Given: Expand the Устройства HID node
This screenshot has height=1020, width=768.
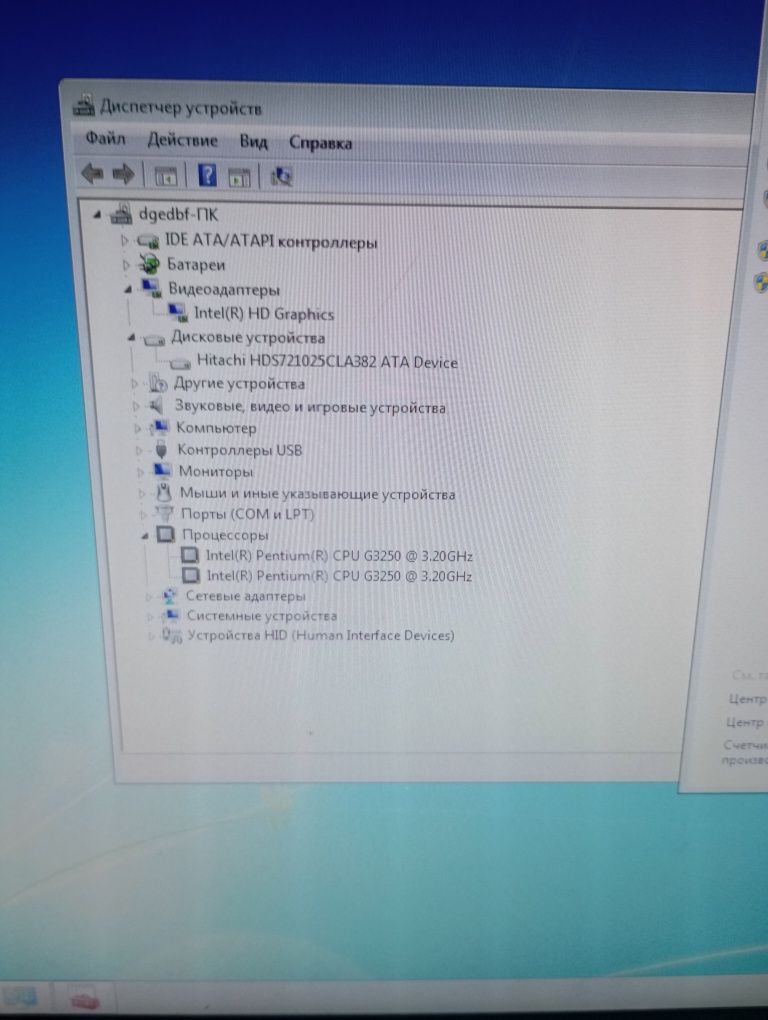Looking at the screenshot, I should coord(152,636).
